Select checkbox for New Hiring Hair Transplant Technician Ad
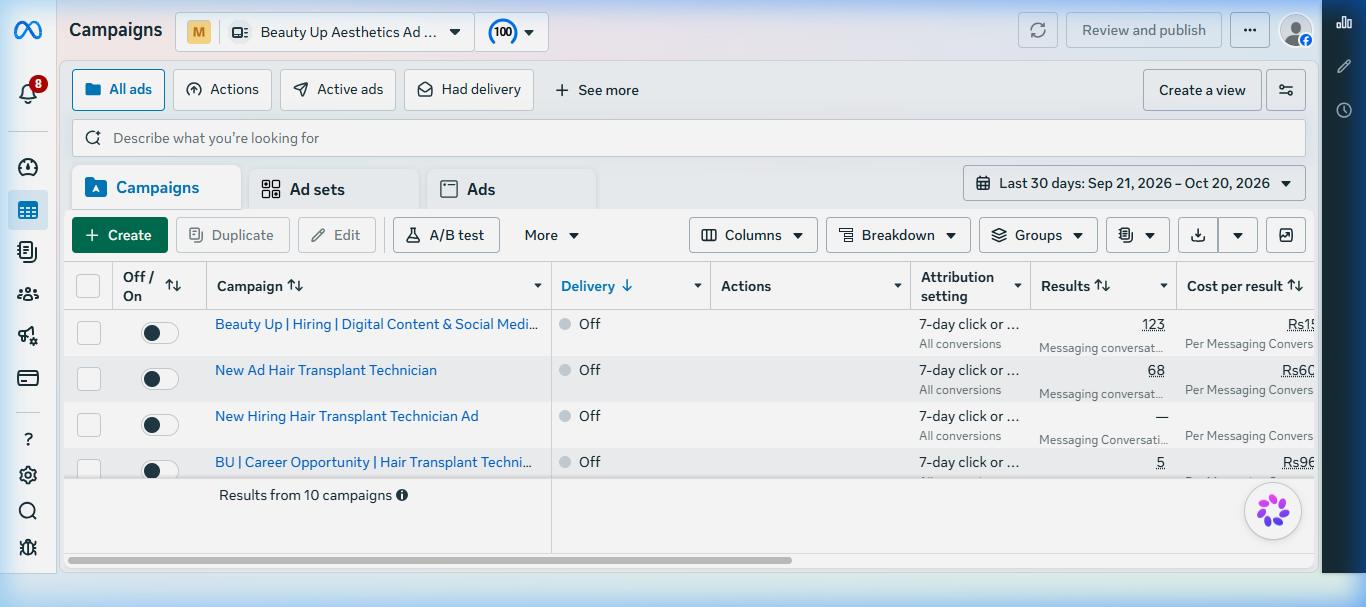This screenshot has height=607, width=1366. [x=89, y=425]
